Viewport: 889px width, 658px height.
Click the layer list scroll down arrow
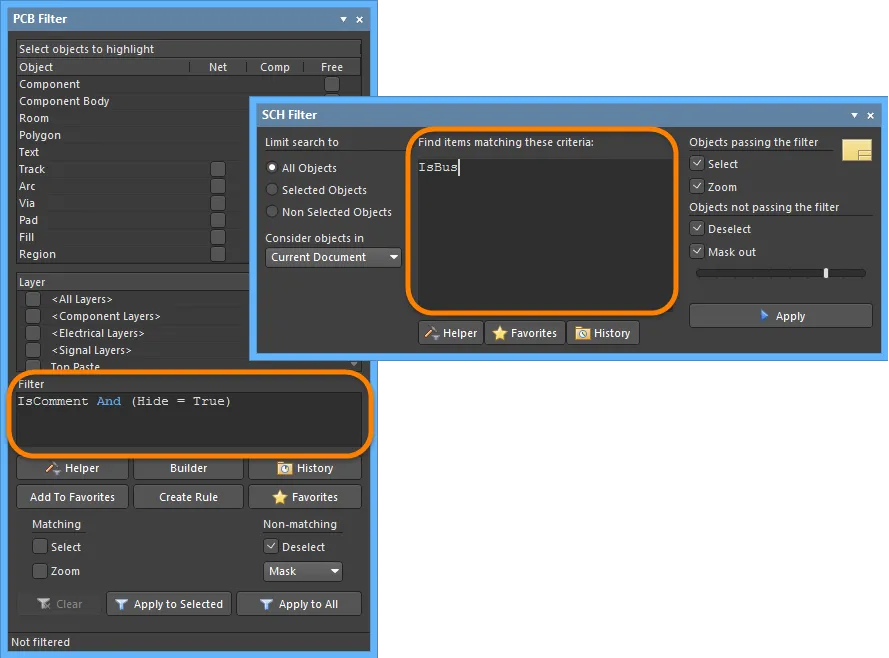354,364
